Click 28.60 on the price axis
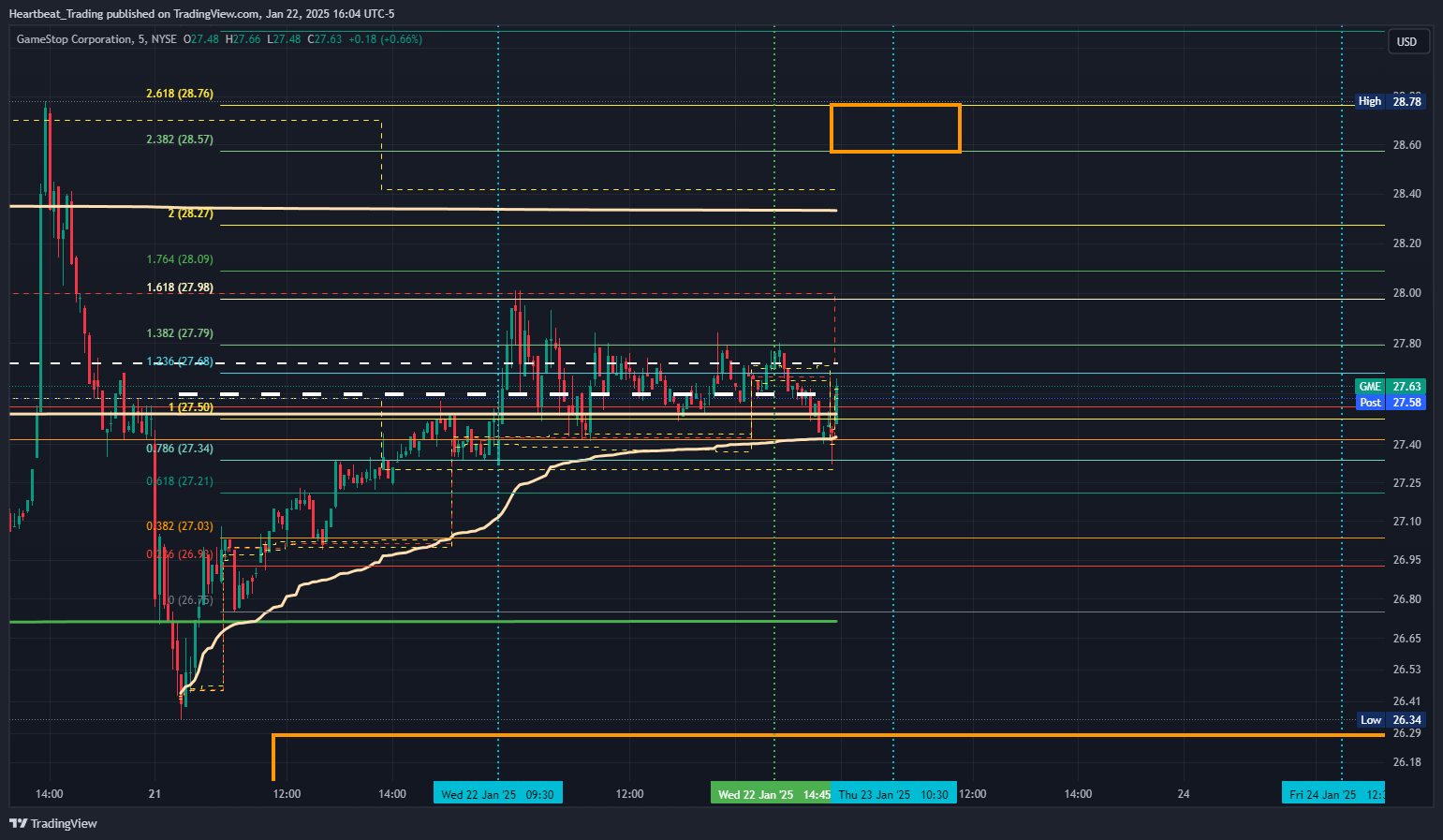1443x840 pixels. tap(1406, 145)
